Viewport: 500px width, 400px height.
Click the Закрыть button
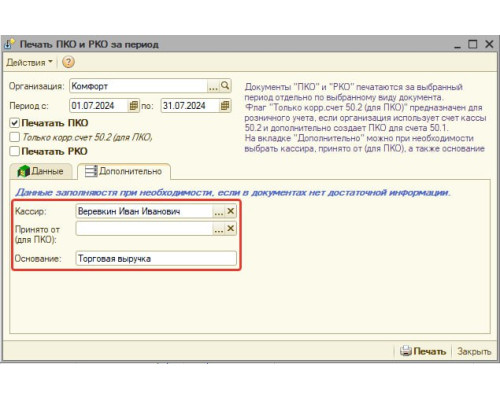click(x=474, y=351)
